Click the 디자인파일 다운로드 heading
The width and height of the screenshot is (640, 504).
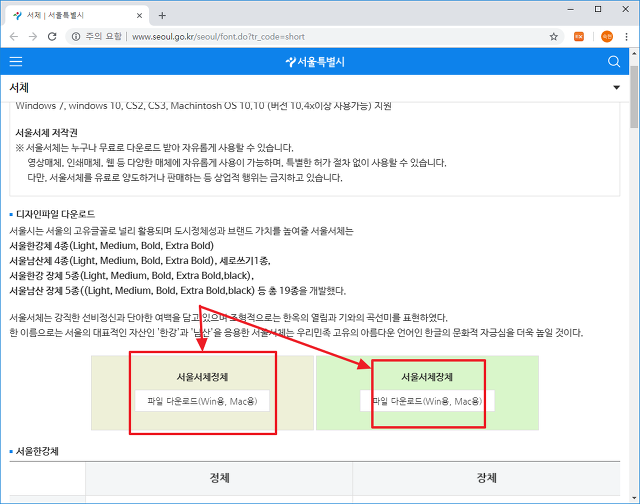click(x=56, y=214)
